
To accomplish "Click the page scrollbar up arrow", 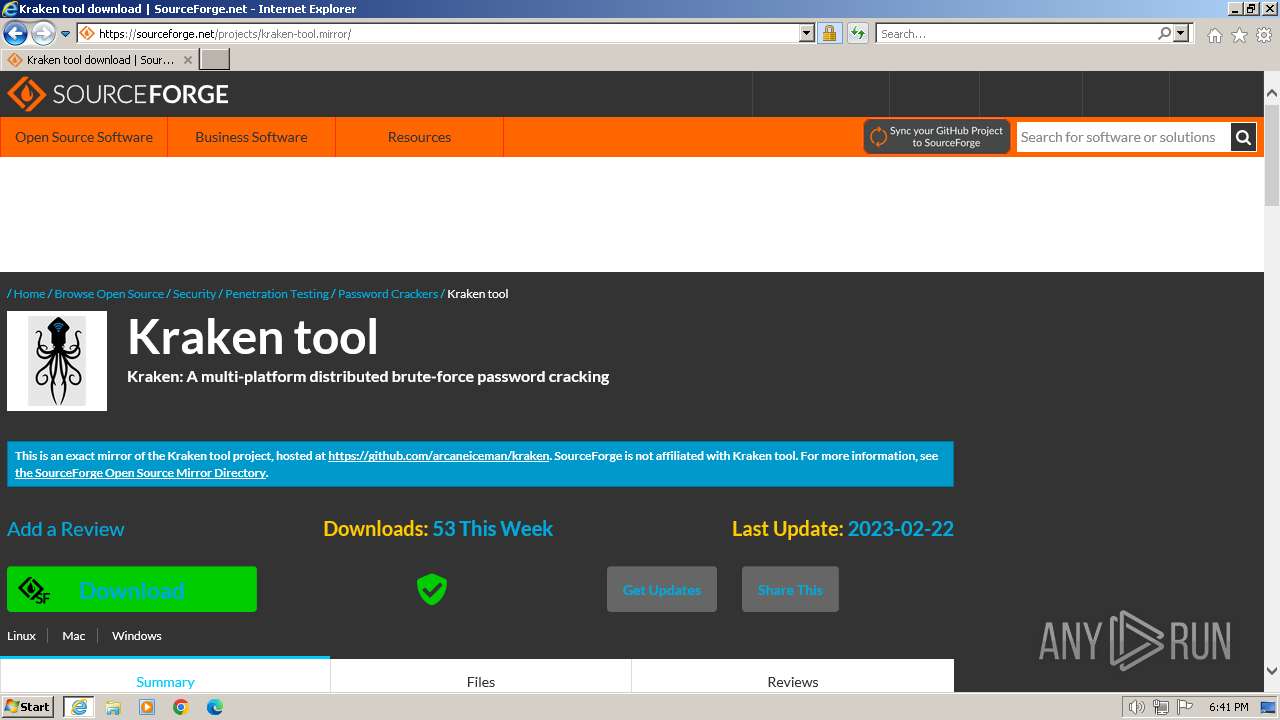I will (1272, 94).
